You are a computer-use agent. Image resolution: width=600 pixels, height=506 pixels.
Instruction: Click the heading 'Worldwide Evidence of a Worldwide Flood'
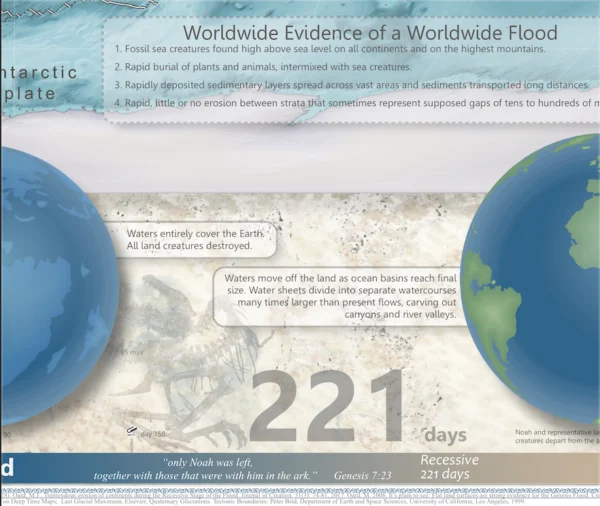pos(370,33)
